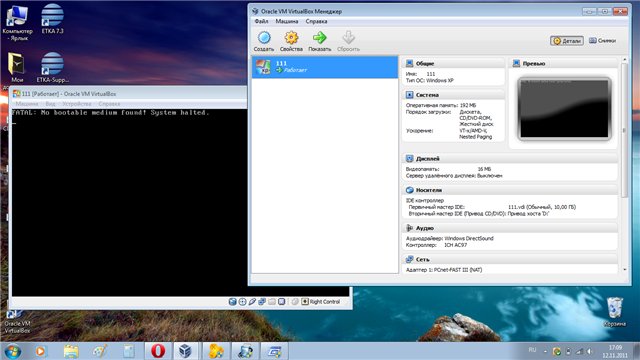Toggle the Детали view button

567,41
